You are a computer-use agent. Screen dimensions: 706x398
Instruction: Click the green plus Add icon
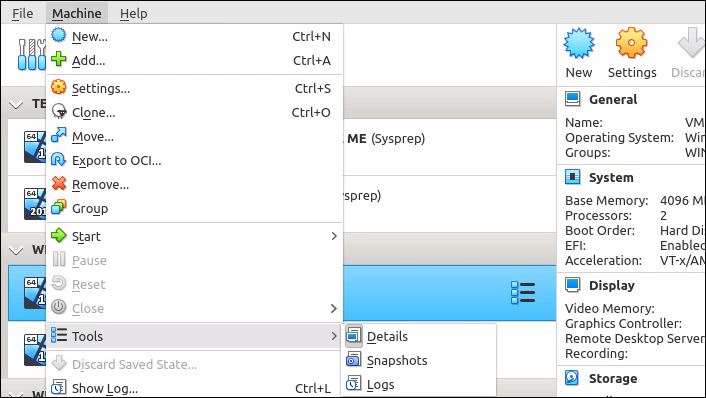tap(59, 59)
